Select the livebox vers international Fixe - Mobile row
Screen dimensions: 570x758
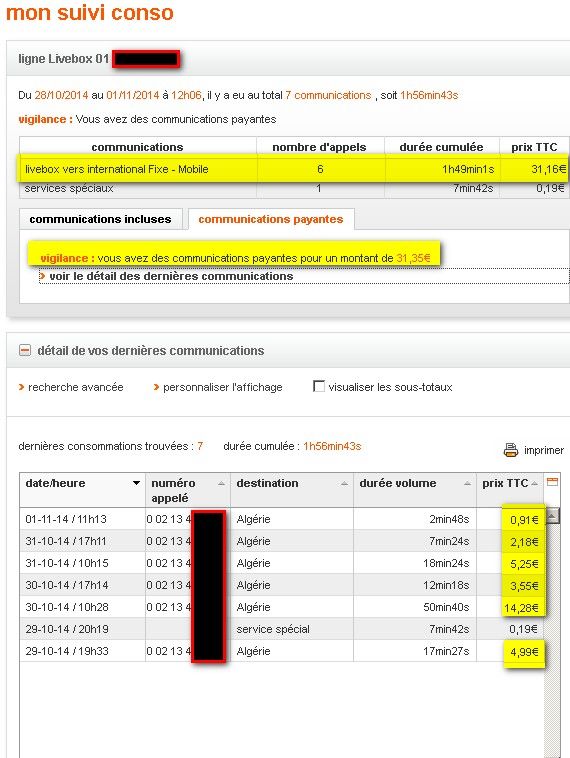click(293, 169)
